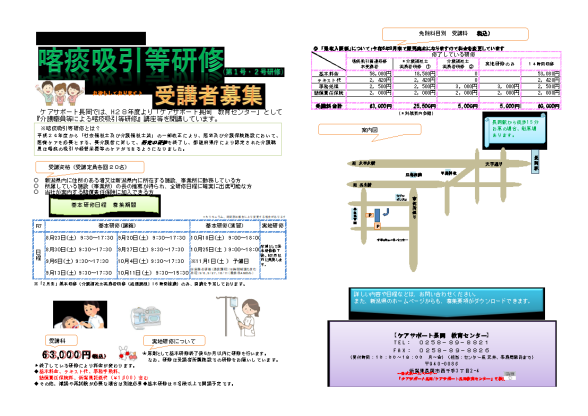Image resolution: width=588 pixels, height=416 pixels.
Task: Select the suction machine device picture
Action: 146,316
